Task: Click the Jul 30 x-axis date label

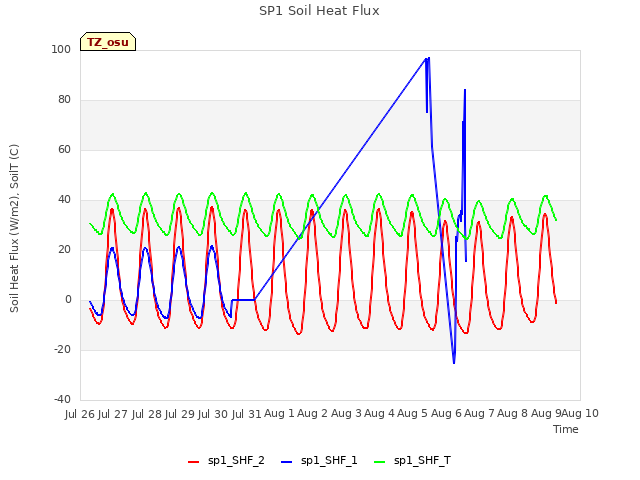Action: click(213, 414)
